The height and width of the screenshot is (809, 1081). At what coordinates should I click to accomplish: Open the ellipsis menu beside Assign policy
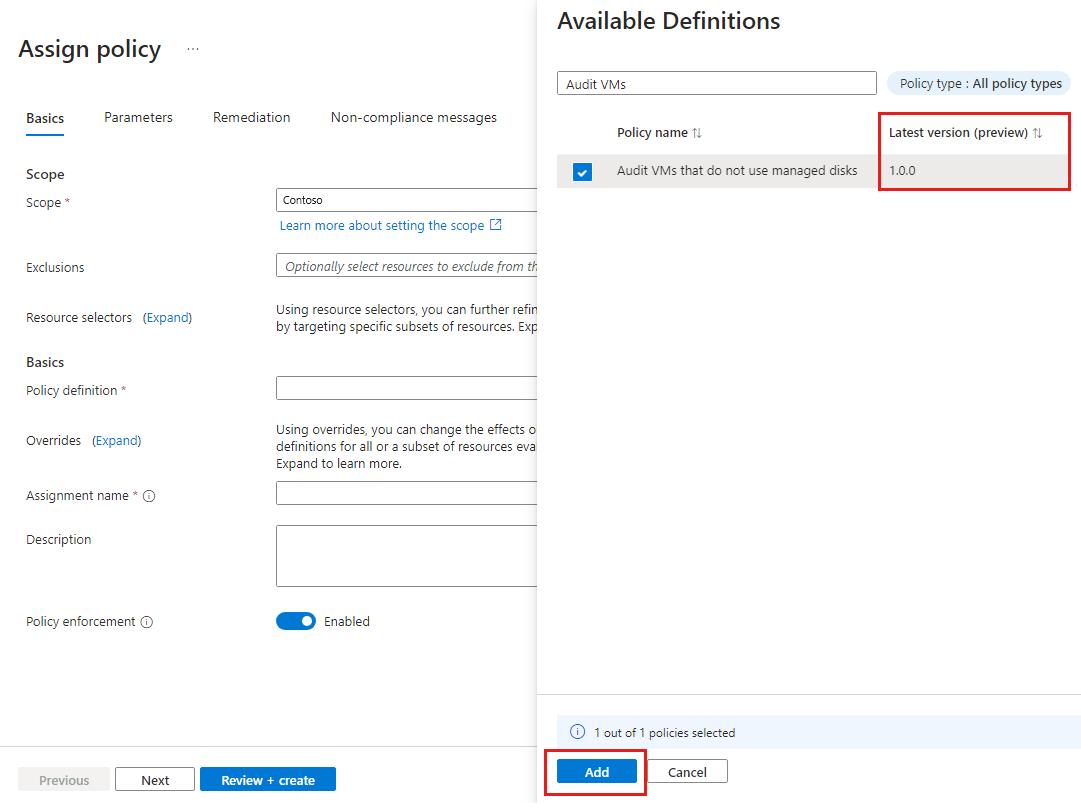tap(193, 49)
